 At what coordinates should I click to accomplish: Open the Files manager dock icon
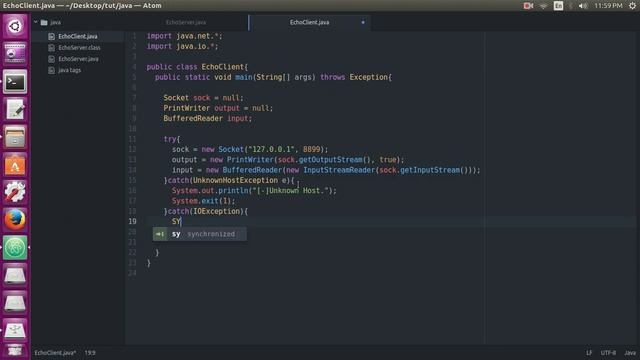(x=15, y=137)
